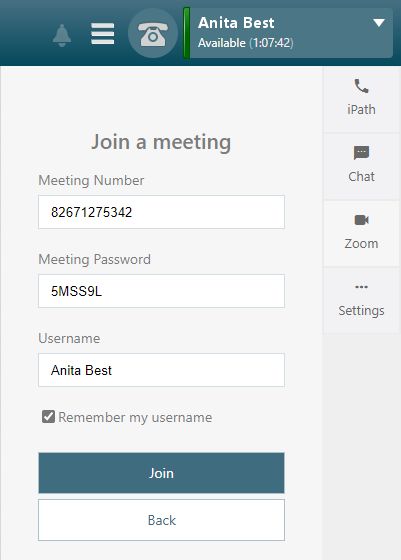Viewport: 401px width, 560px height.
Task: Open the Zoom tab label
Action: tap(361, 244)
